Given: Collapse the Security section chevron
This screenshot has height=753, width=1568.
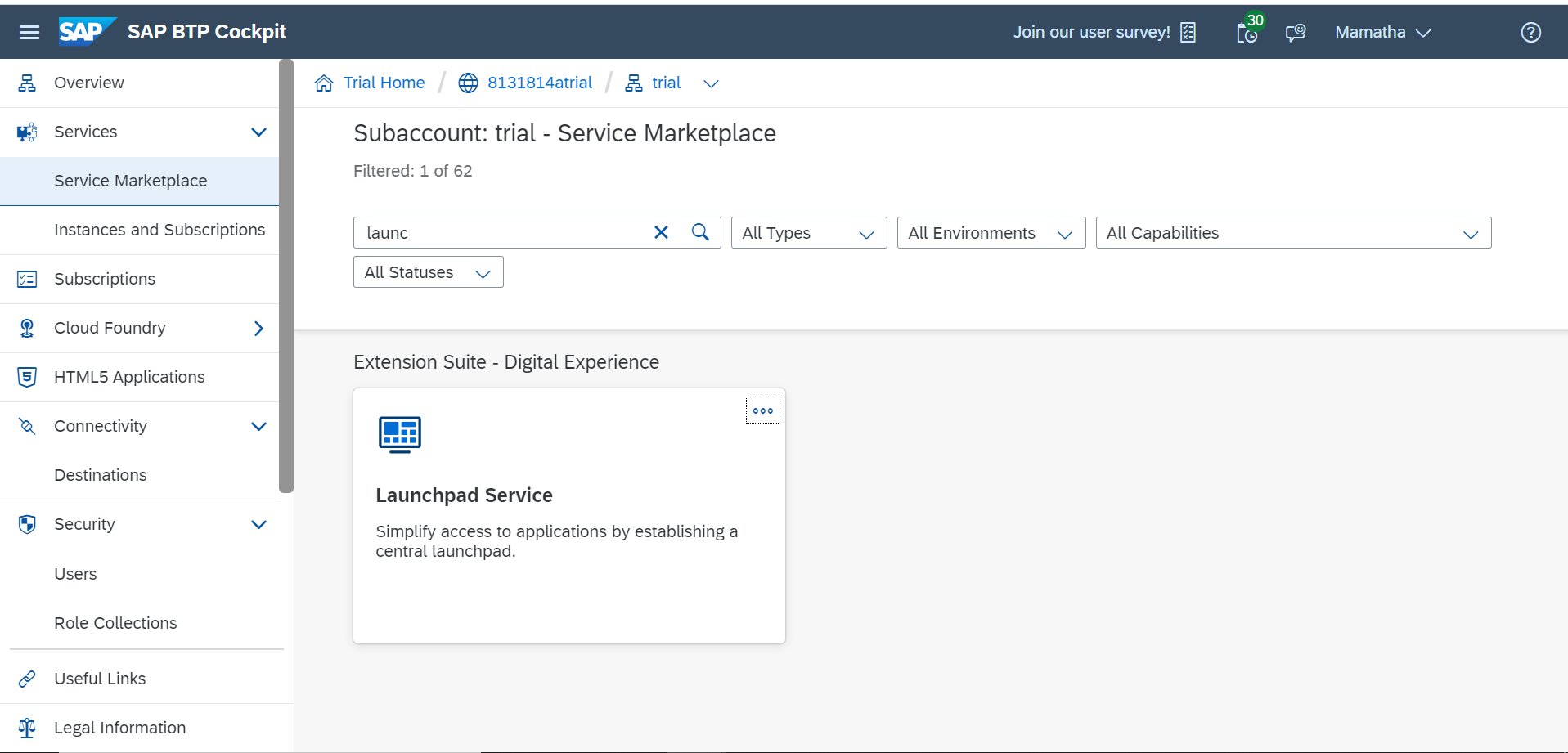Looking at the screenshot, I should [259, 524].
